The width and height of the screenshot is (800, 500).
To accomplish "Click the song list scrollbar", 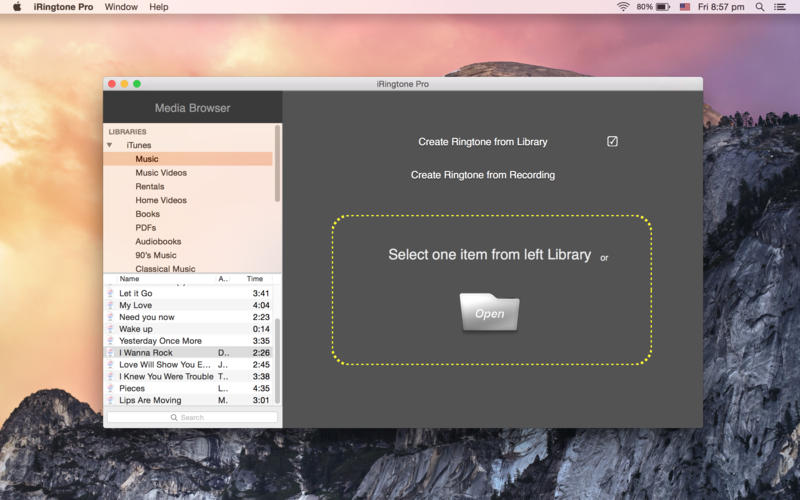I will [x=278, y=361].
